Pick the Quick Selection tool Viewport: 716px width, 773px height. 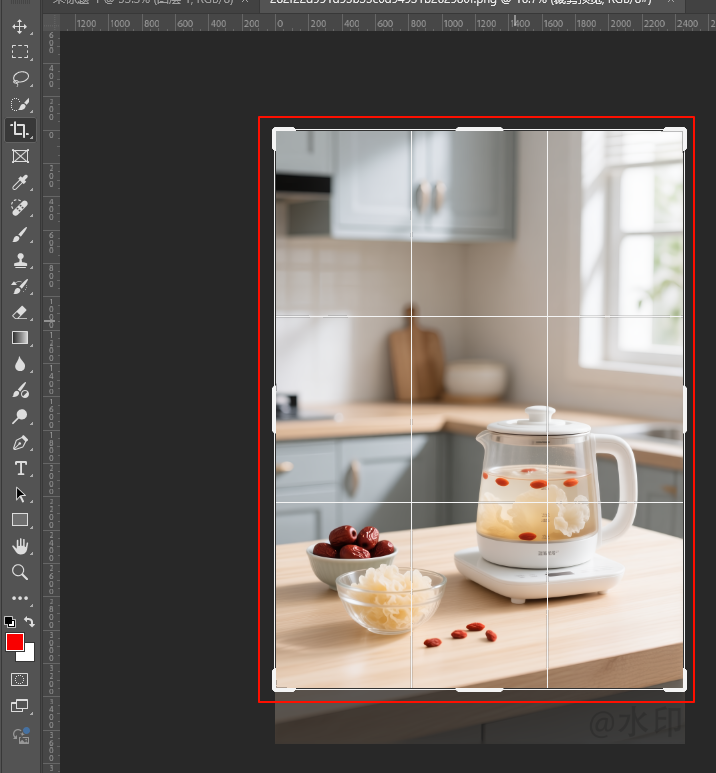click(20, 104)
